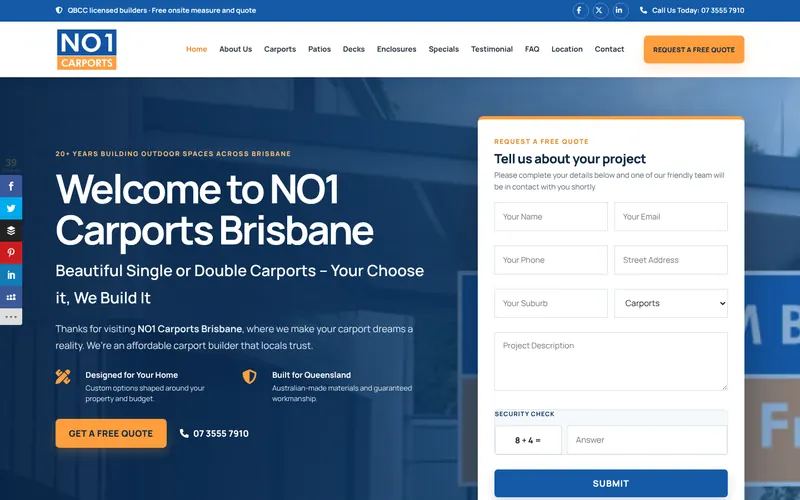Click the Get a Free Quote hero button

(111, 433)
